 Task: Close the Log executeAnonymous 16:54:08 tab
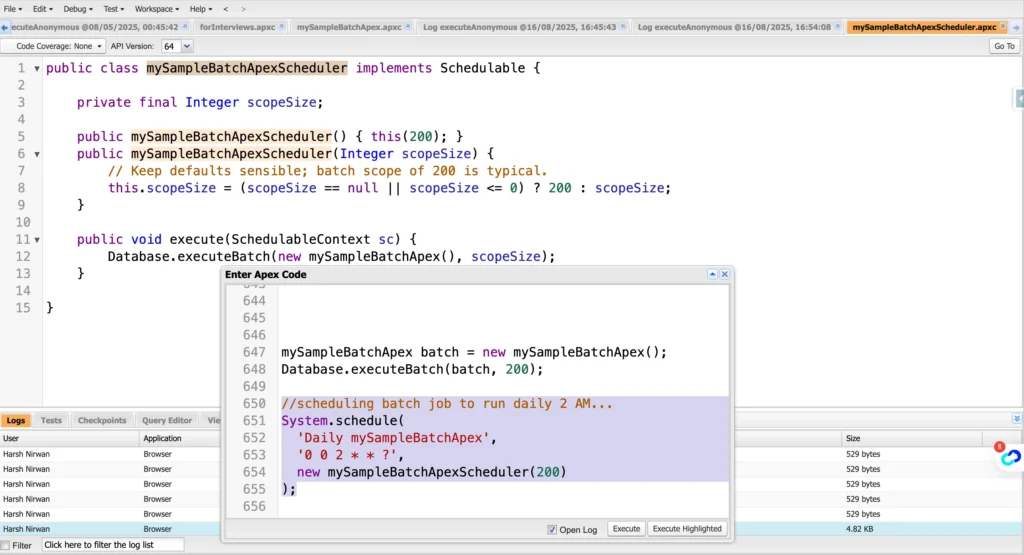coord(838,27)
